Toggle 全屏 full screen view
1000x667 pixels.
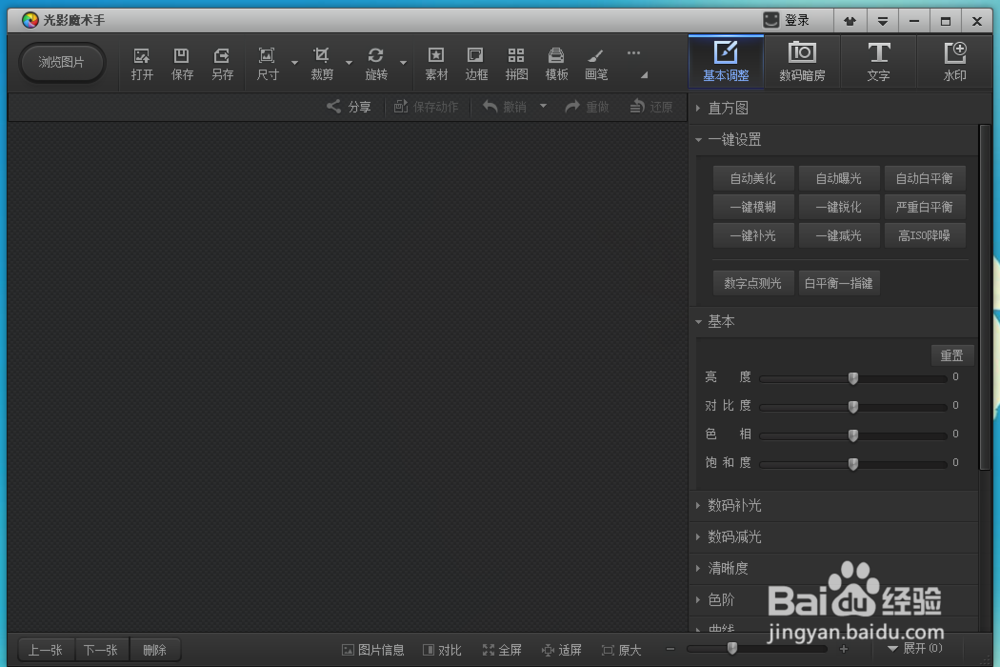(502, 649)
